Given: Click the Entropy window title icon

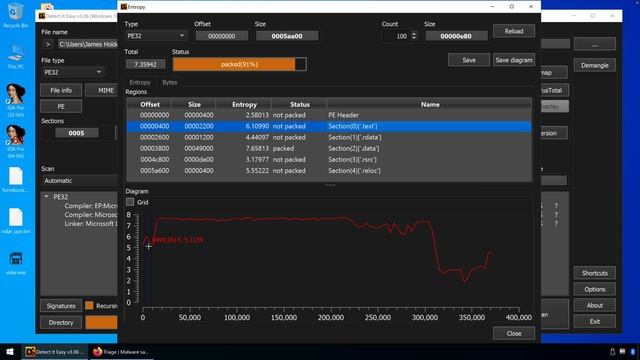Looking at the screenshot, I should tap(124, 7).
